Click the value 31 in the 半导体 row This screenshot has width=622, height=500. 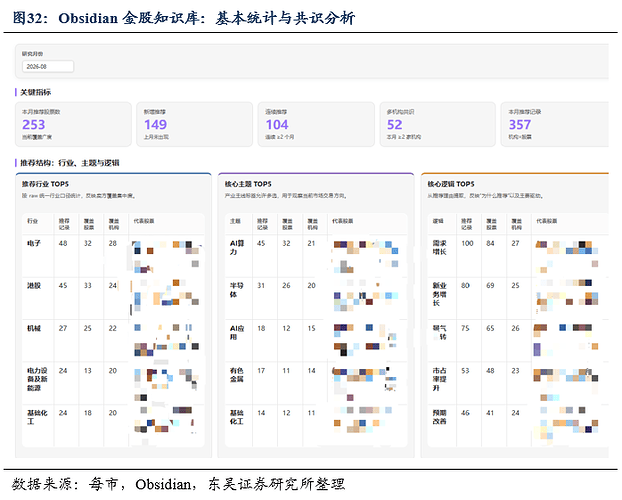coord(261,285)
